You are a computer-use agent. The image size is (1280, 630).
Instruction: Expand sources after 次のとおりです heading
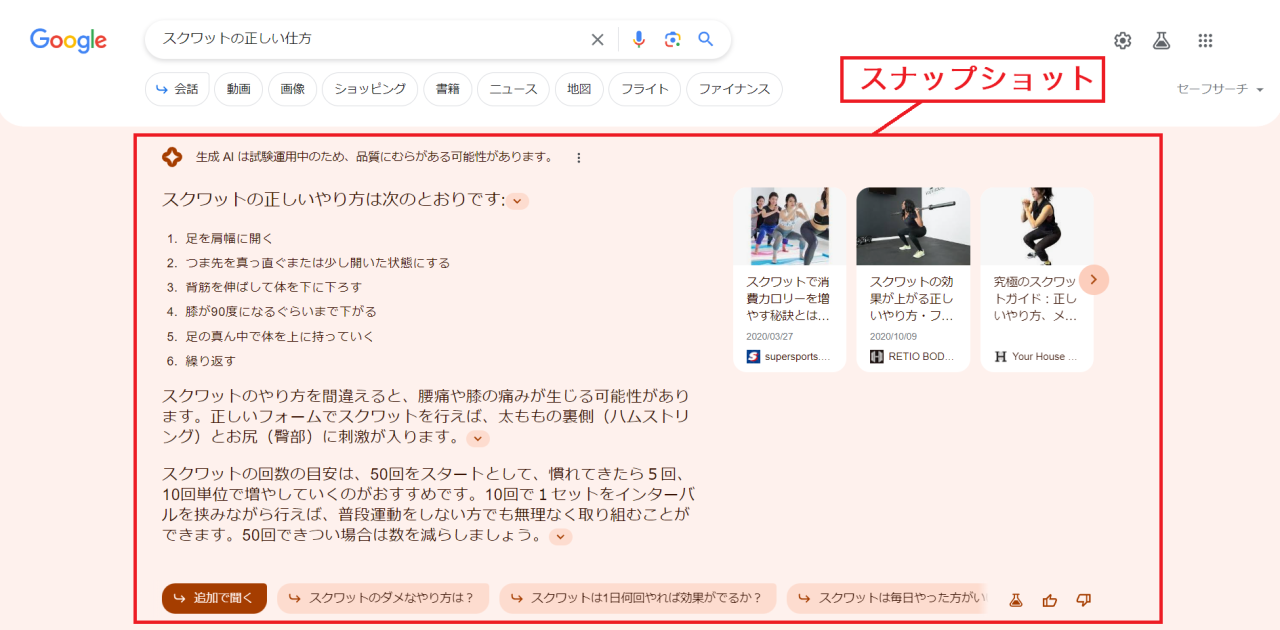(x=517, y=201)
